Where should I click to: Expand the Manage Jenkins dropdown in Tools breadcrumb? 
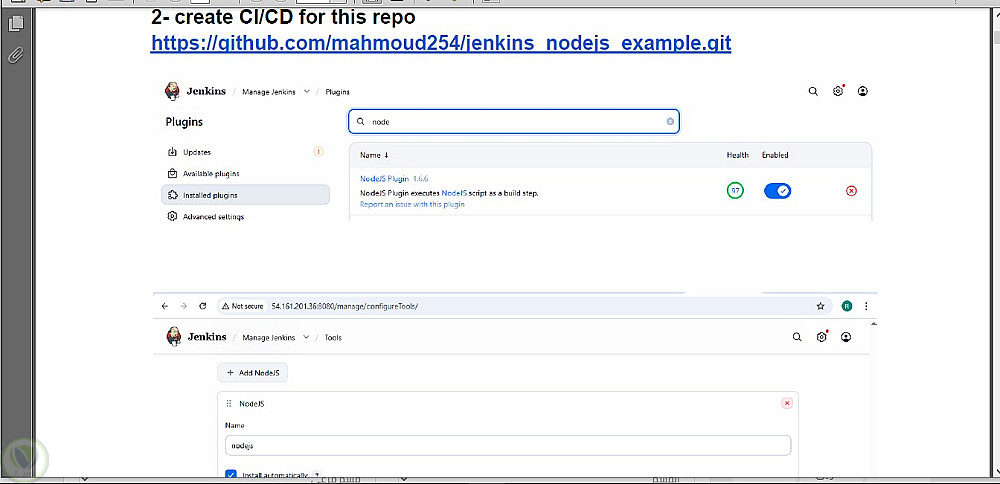click(x=307, y=337)
